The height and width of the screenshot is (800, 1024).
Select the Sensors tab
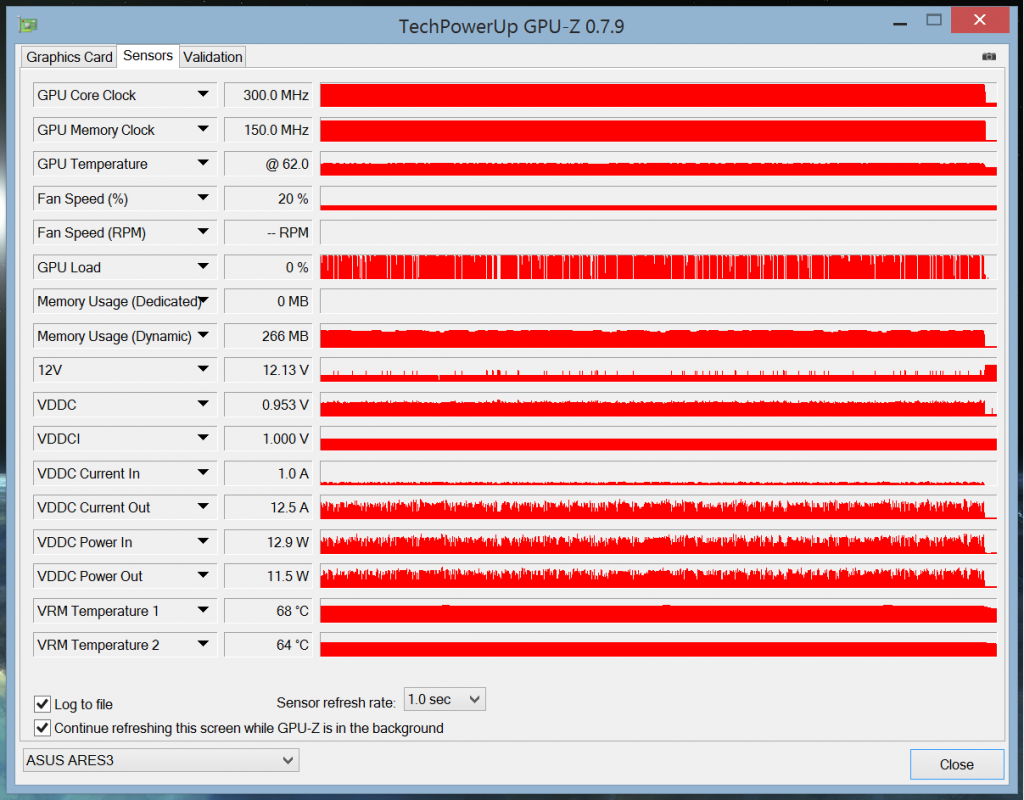pyautogui.click(x=148, y=56)
